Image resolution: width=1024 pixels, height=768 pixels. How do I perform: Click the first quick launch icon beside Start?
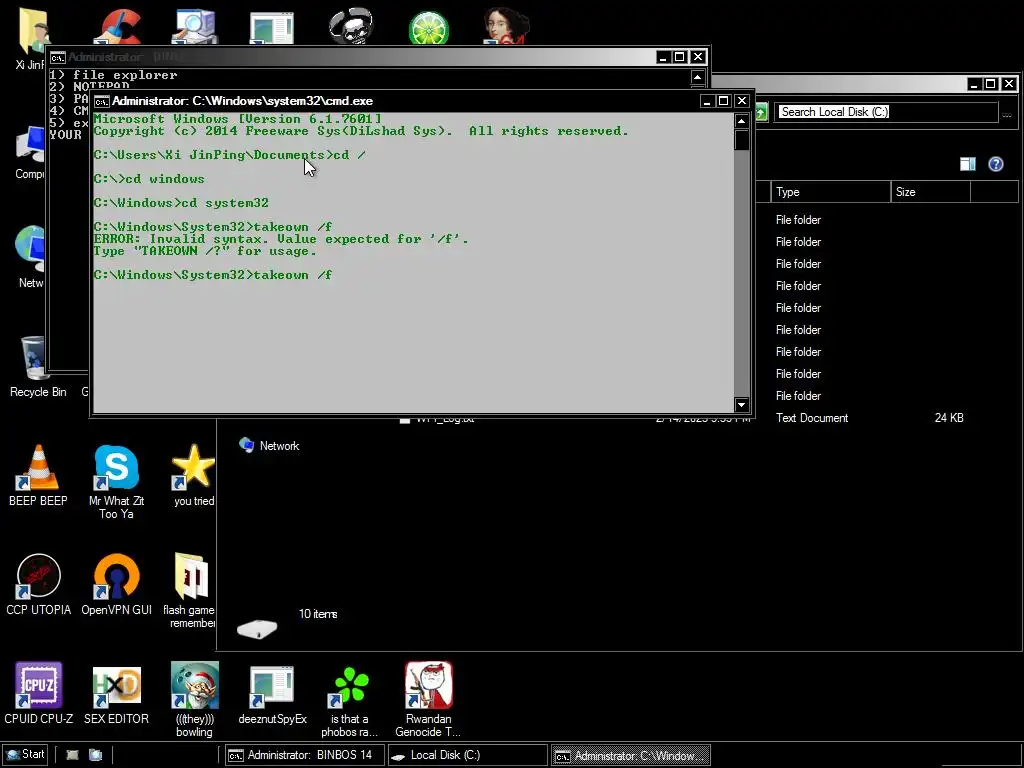point(72,755)
